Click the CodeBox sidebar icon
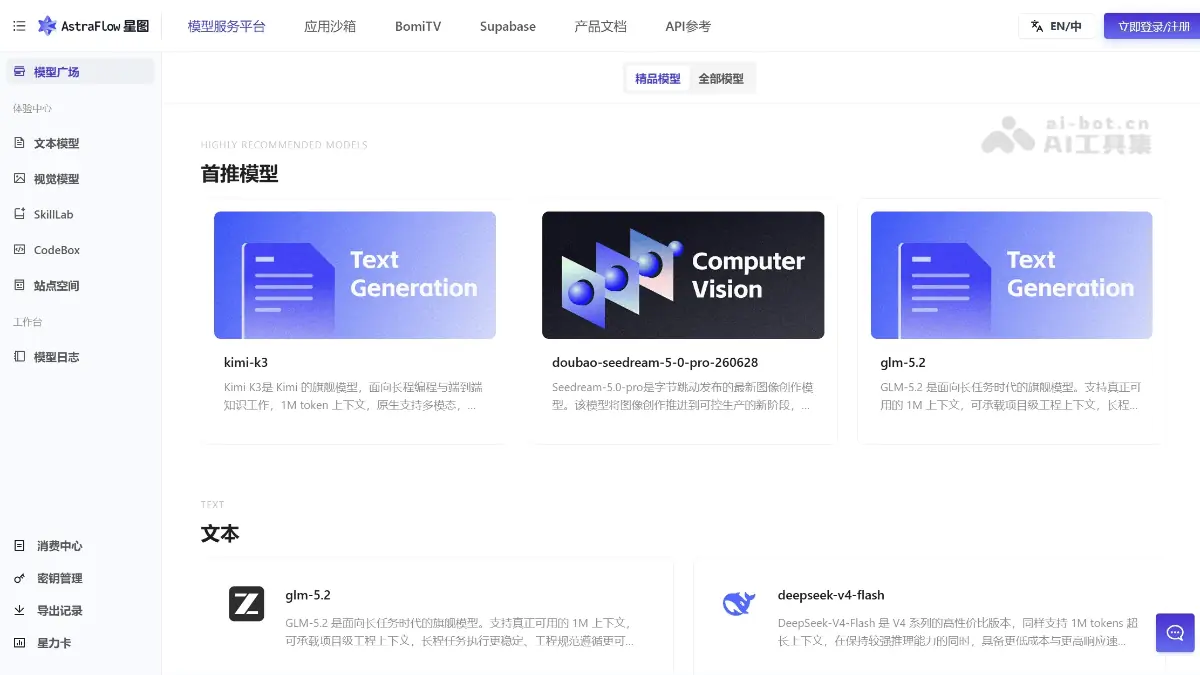This screenshot has height=675, width=1200. pos(19,250)
